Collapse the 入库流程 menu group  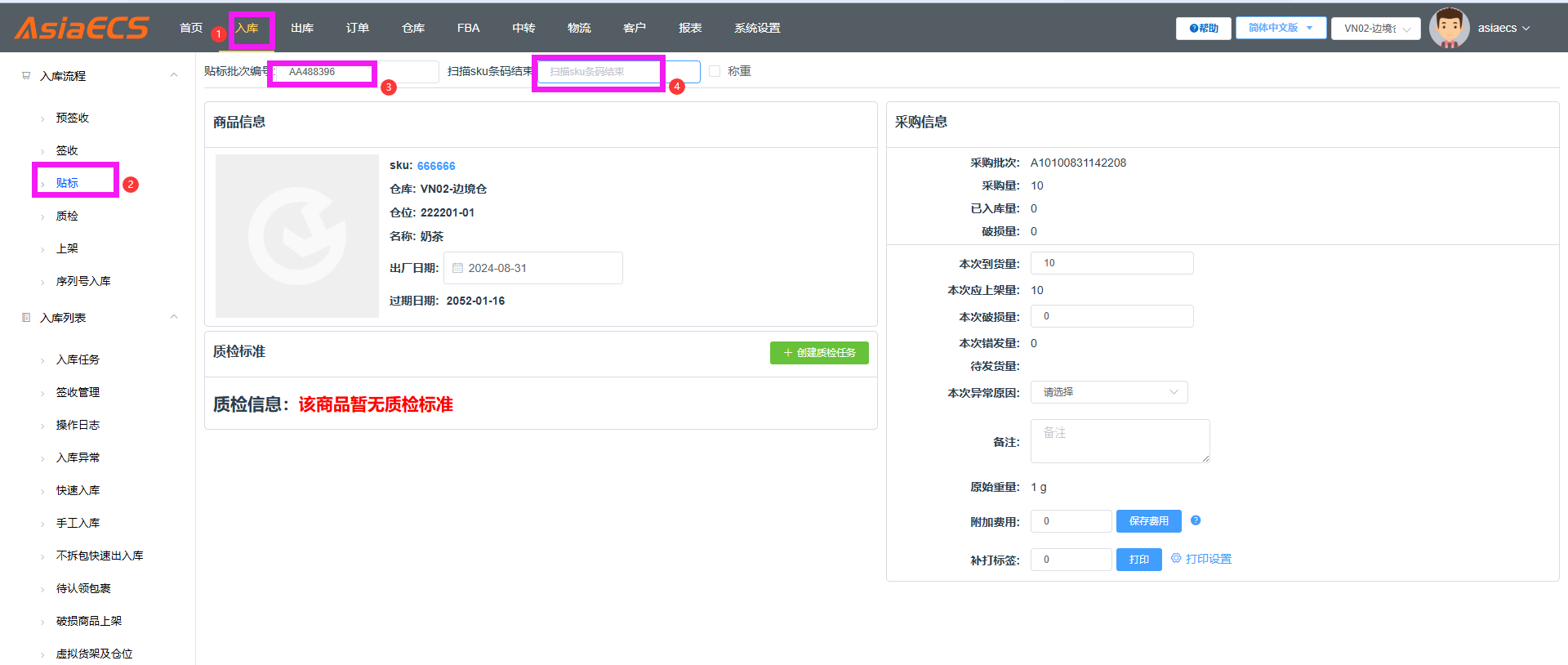(174, 75)
